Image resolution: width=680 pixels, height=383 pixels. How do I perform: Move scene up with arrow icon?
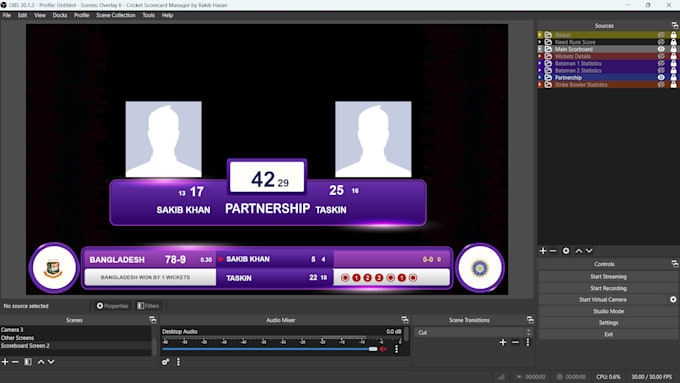point(41,362)
